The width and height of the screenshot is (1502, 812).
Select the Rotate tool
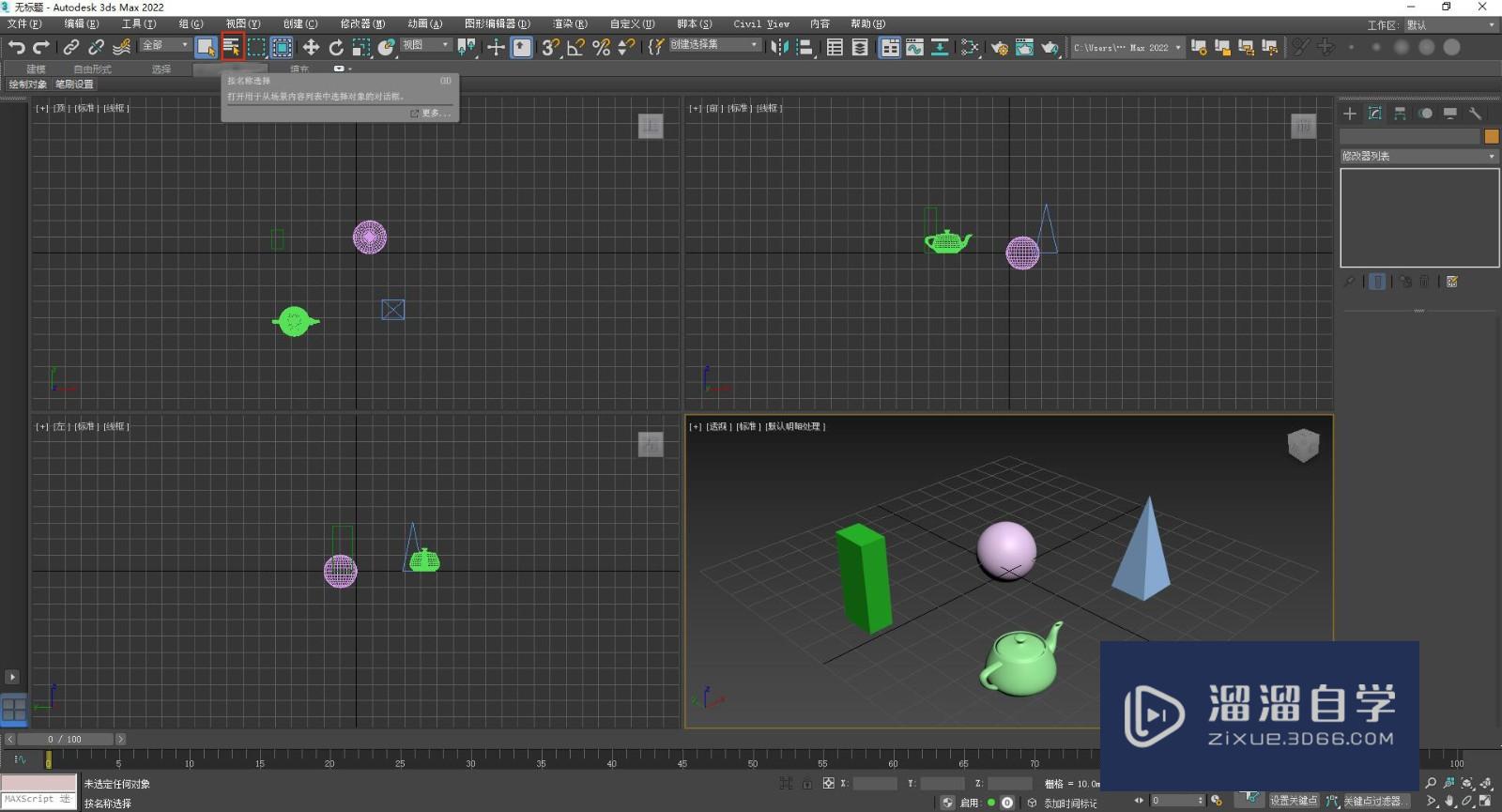click(336, 47)
